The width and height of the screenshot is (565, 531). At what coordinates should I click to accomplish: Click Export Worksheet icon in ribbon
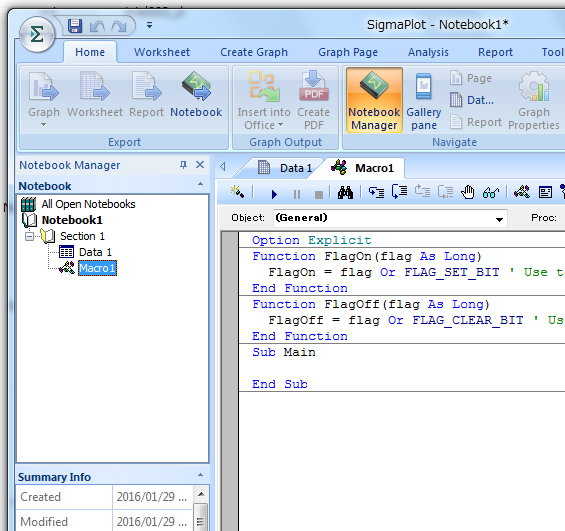click(95, 95)
